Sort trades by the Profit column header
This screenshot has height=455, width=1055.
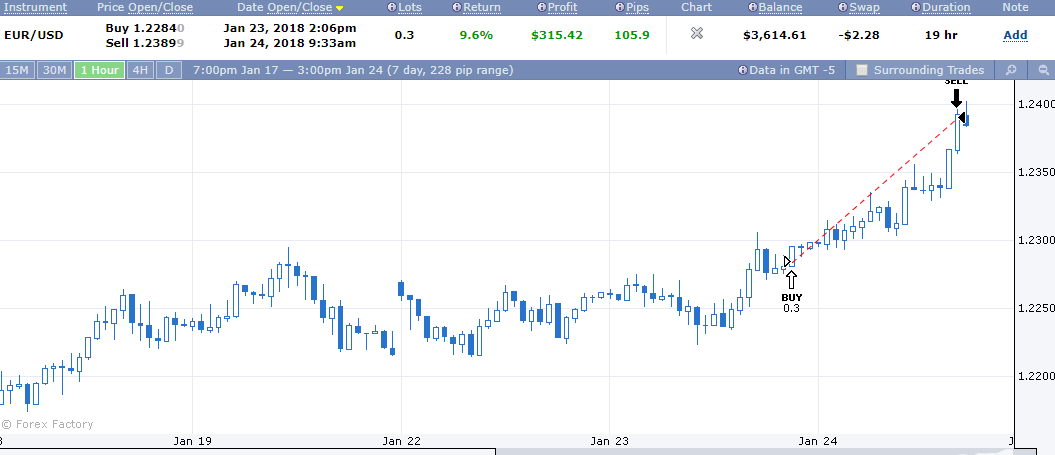click(x=562, y=7)
